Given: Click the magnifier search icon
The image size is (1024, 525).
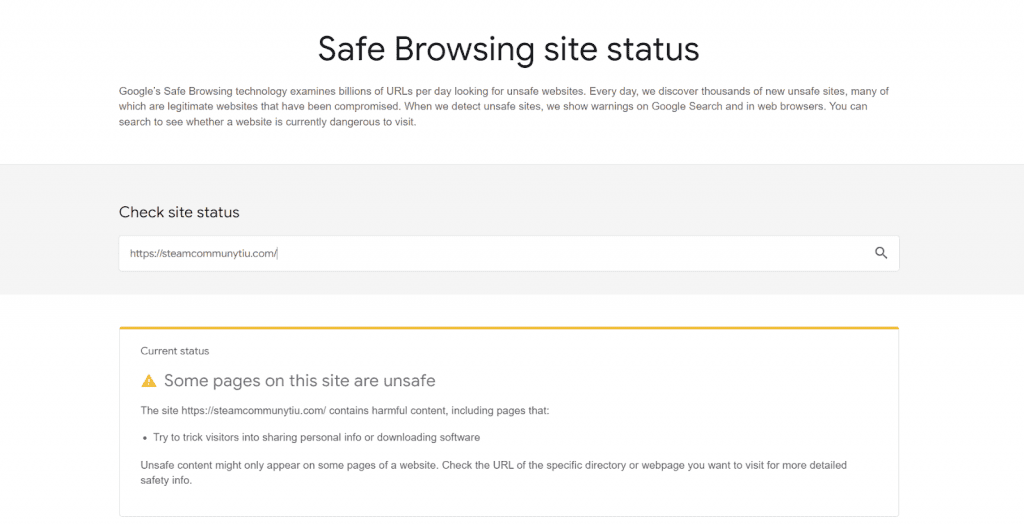Looking at the screenshot, I should click(x=881, y=253).
